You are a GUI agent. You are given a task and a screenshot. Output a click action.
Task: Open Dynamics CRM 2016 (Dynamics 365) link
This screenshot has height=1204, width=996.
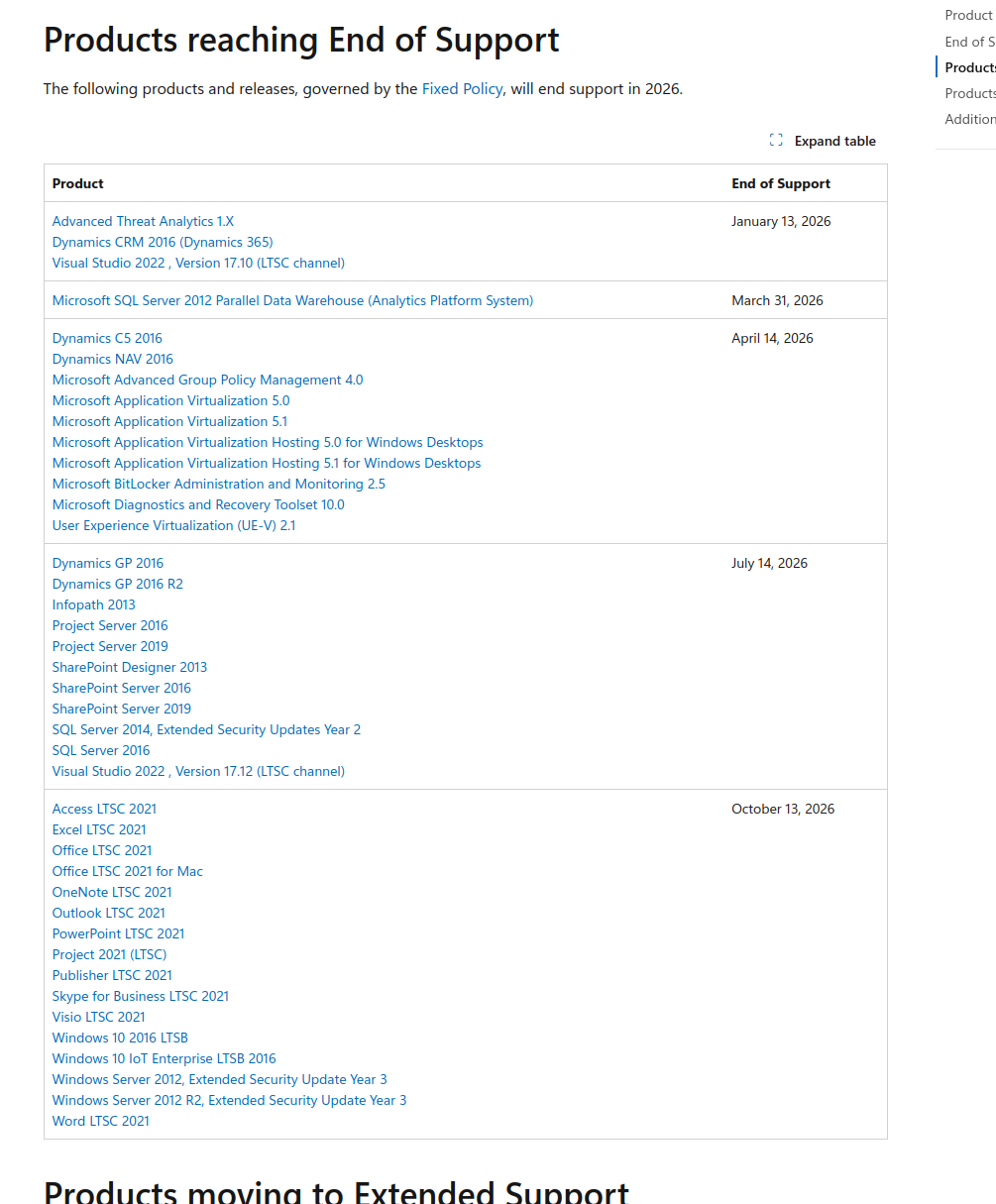click(x=163, y=243)
